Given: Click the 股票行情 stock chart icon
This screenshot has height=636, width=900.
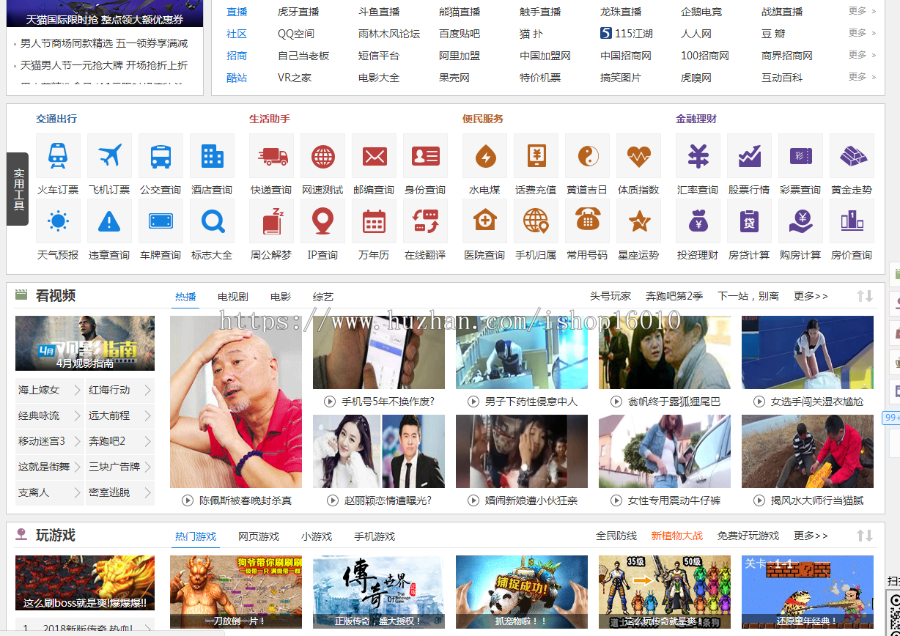Looking at the screenshot, I should (749, 156).
